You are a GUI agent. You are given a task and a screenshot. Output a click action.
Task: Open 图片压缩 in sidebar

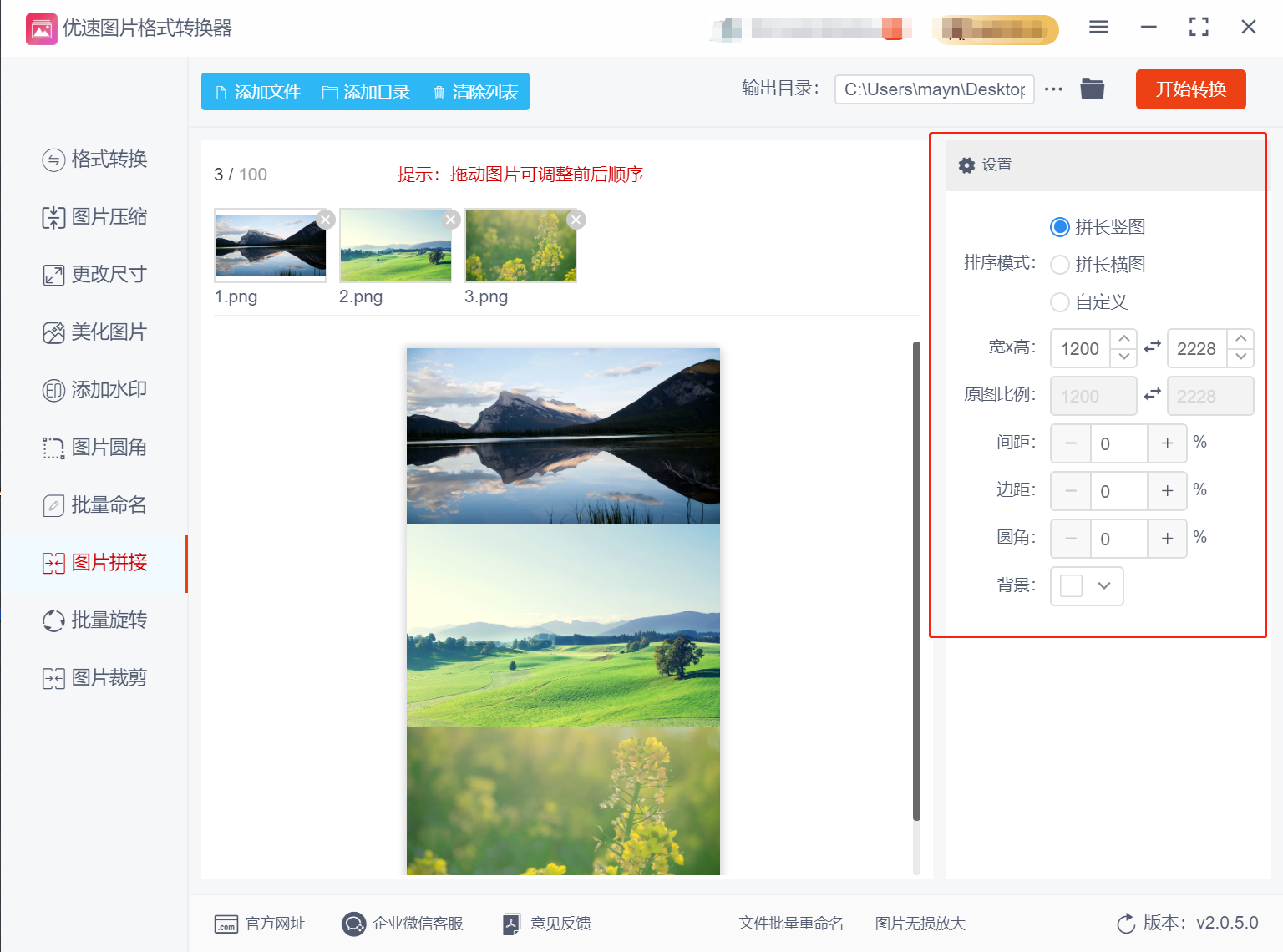pyautogui.click(x=94, y=217)
